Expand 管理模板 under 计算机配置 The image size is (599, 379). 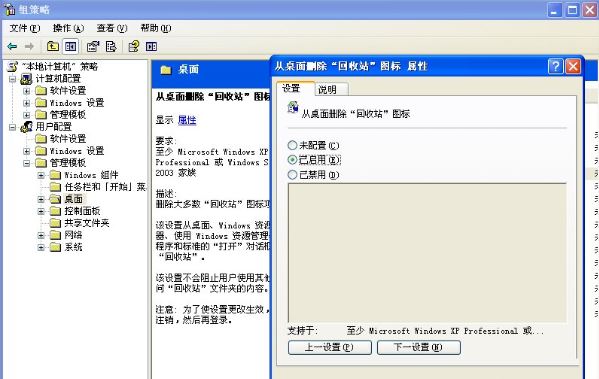click(x=26, y=115)
